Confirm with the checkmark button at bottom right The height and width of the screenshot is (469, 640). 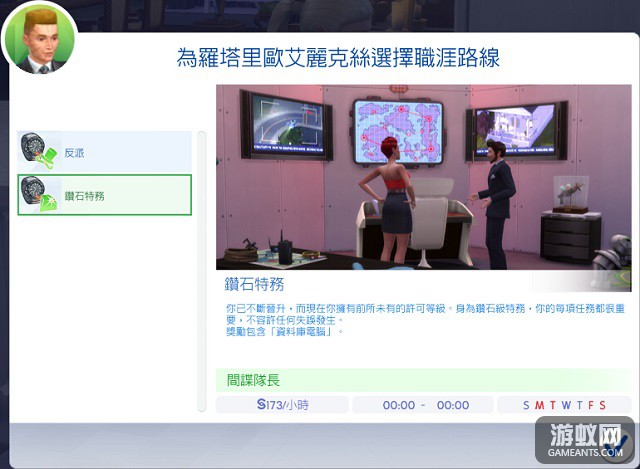[615, 445]
